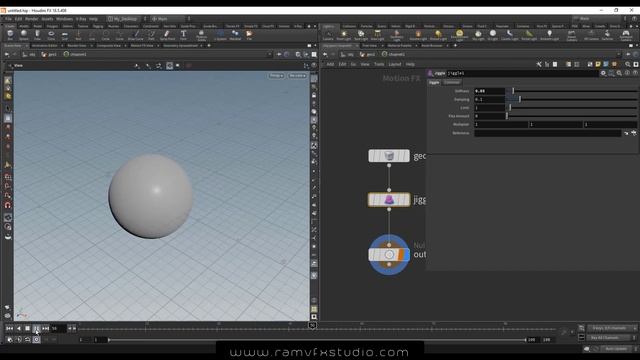Select the File shelf tool
The width and height of the screenshot is (640, 360).
click(249, 35)
